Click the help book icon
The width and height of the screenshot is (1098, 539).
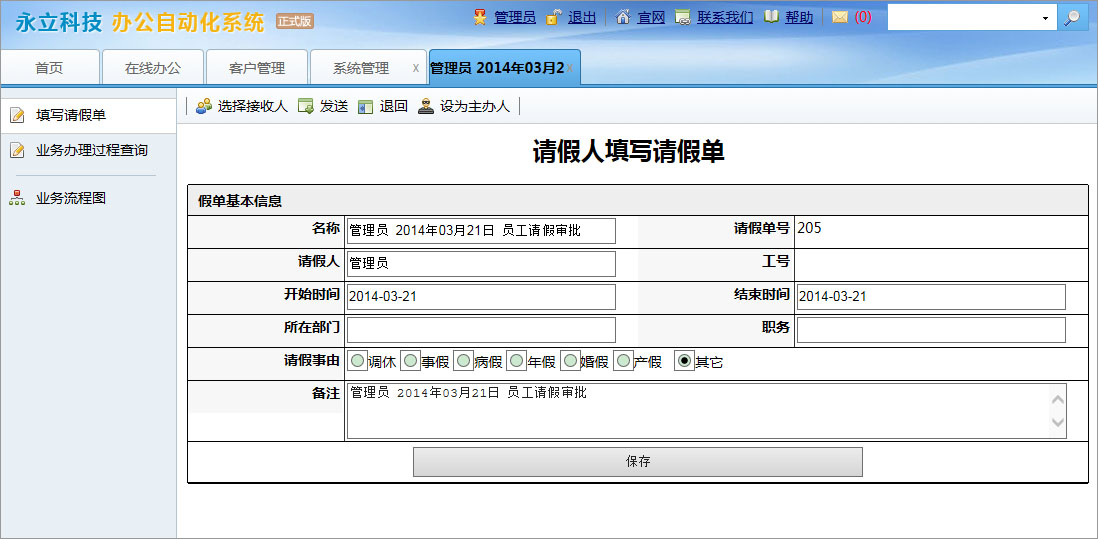coord(771,18)
